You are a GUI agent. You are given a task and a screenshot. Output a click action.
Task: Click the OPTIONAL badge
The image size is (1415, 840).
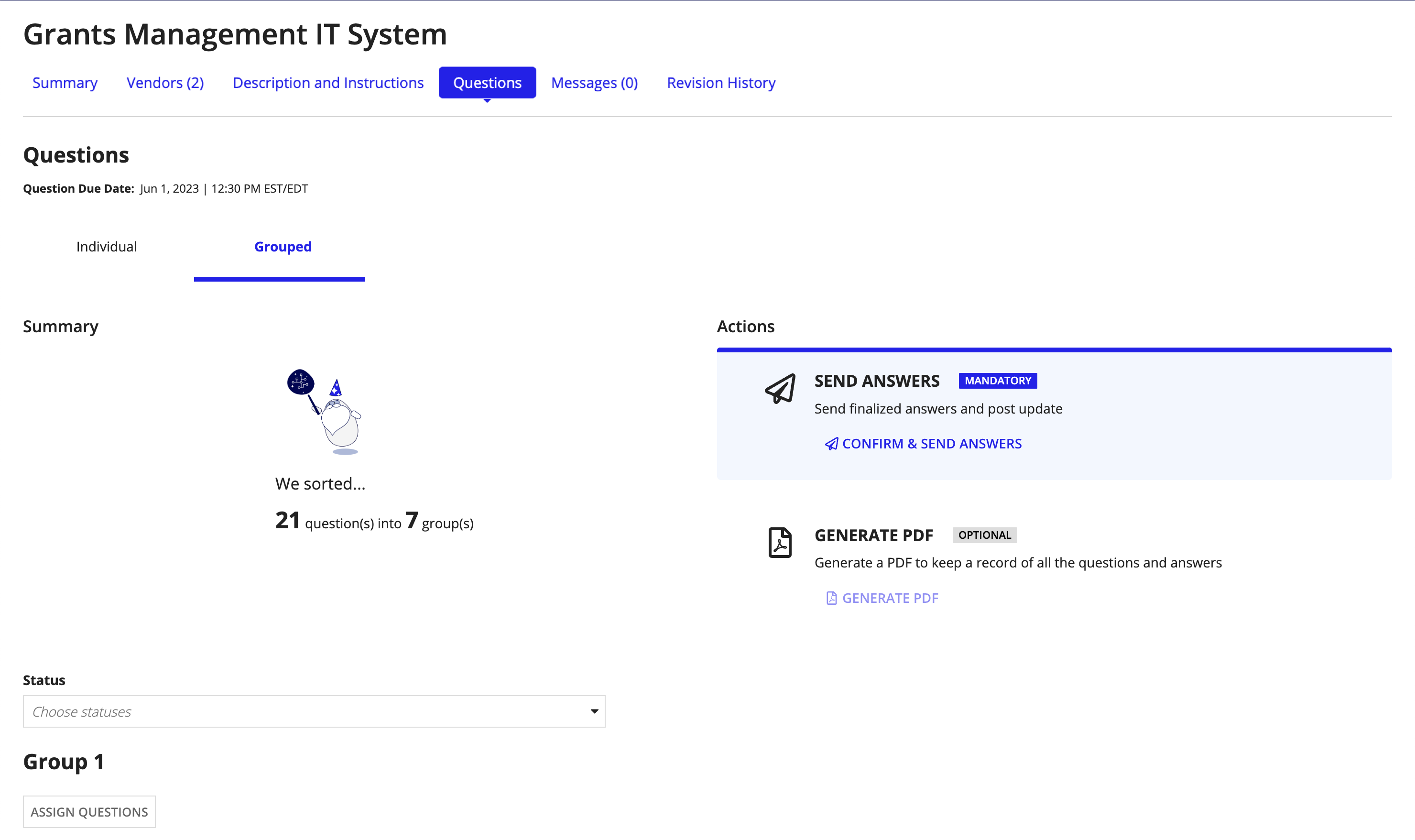[984, 535]
